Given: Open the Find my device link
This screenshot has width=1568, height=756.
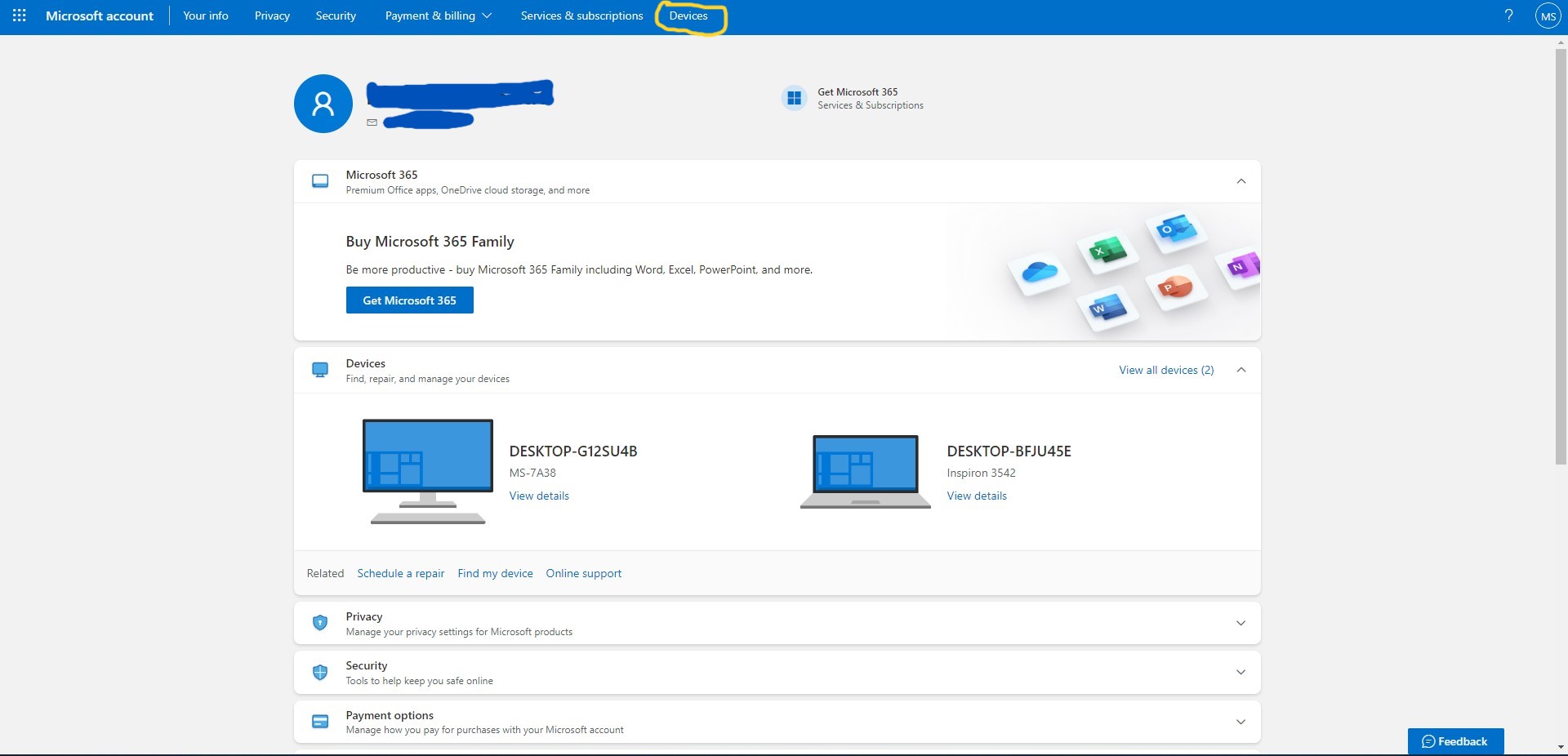Looking at the screenshot, I should [496, 573].
